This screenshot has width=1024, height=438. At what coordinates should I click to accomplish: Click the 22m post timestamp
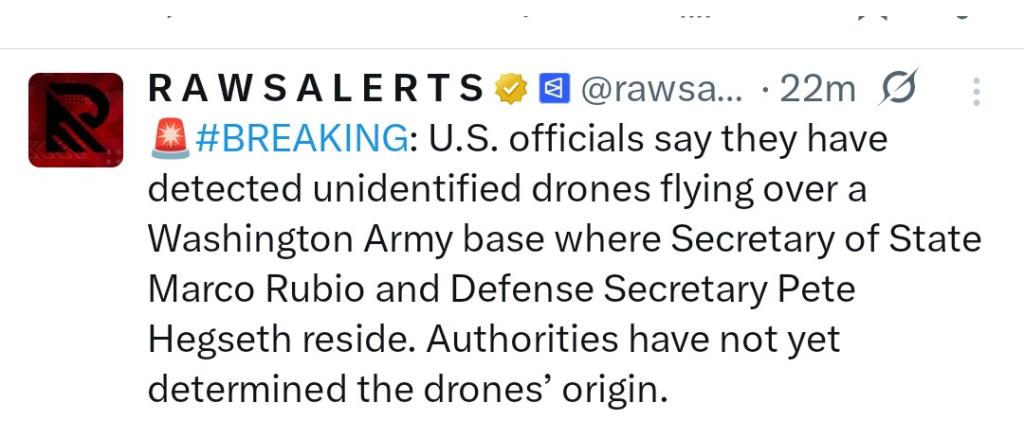(817, 90)
